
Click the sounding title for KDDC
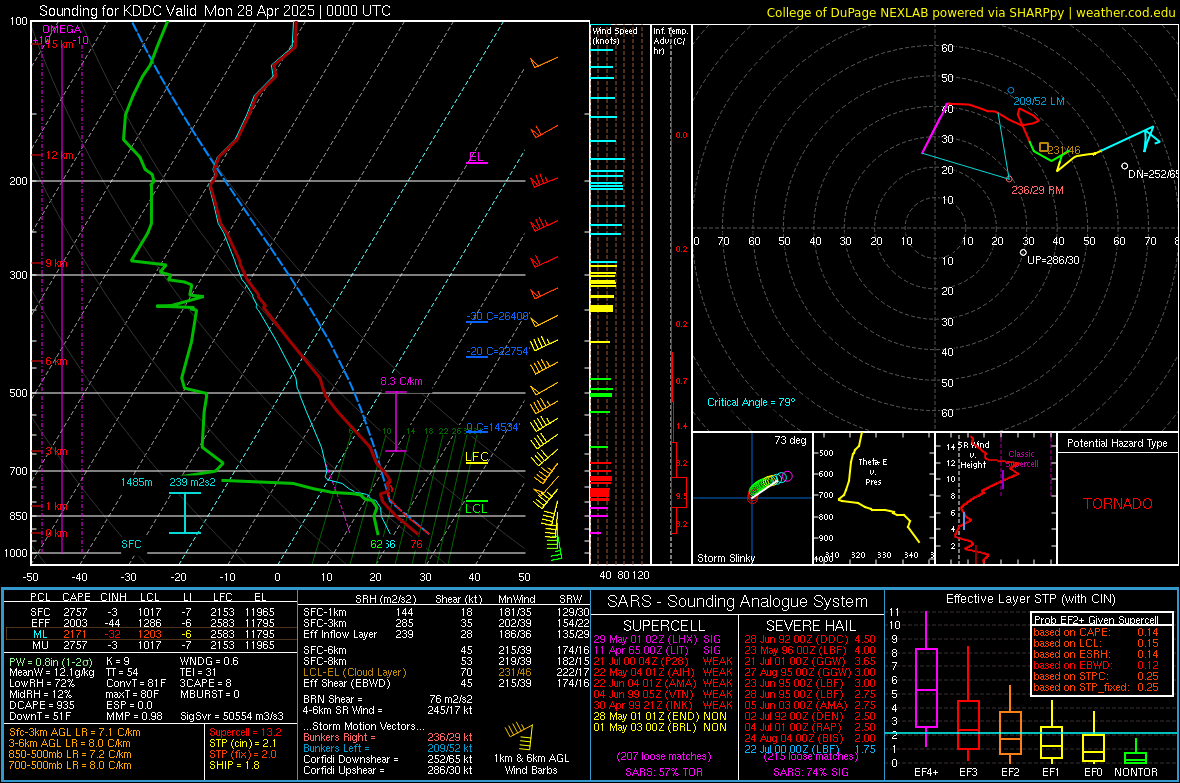point(214,11)
